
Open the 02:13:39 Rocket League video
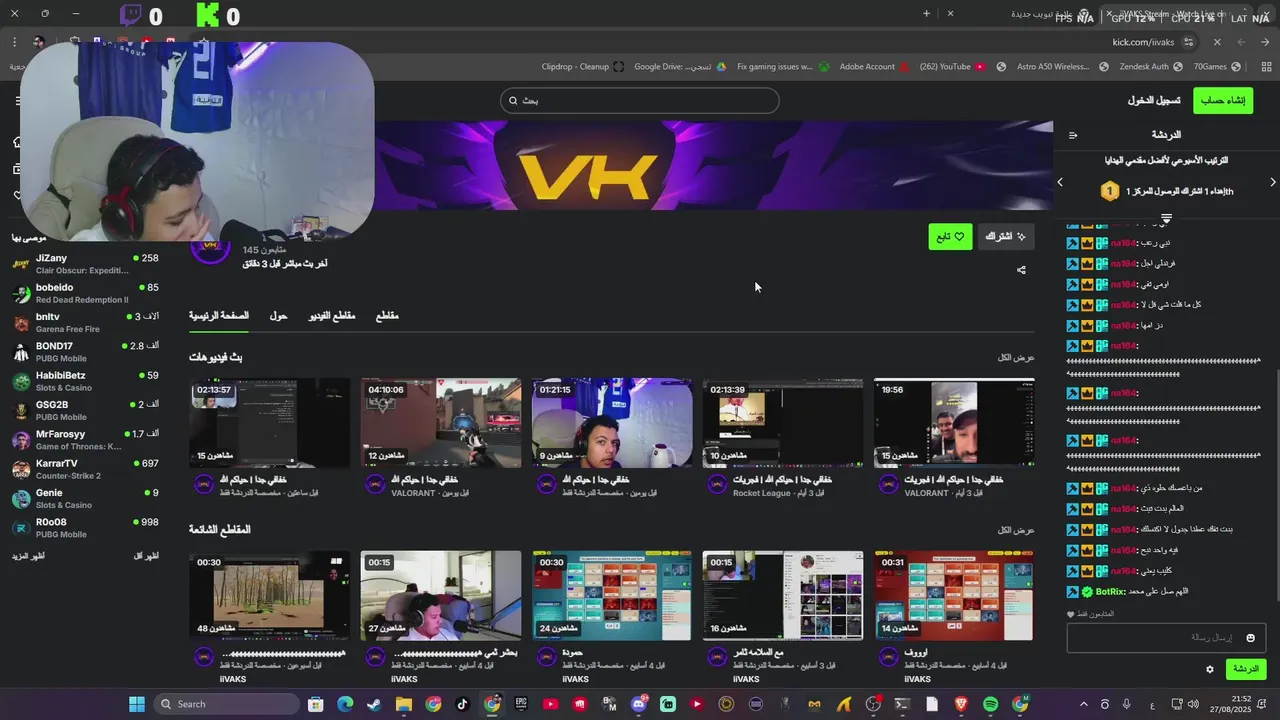783,423
